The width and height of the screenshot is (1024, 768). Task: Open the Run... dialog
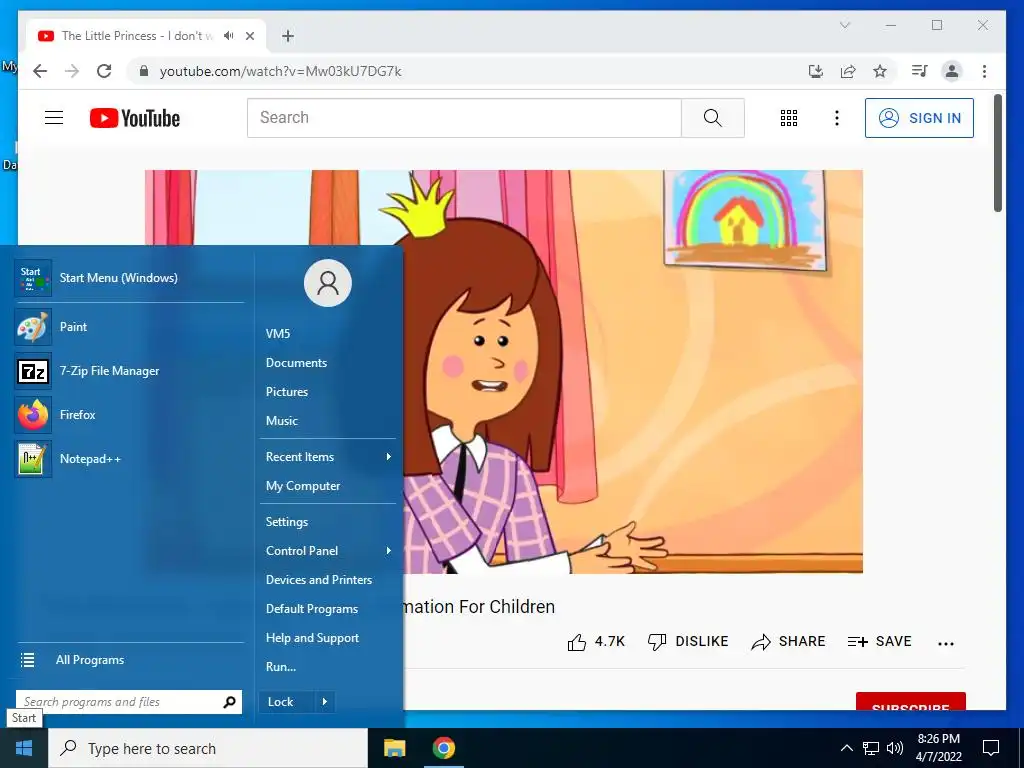click(281, 667)
